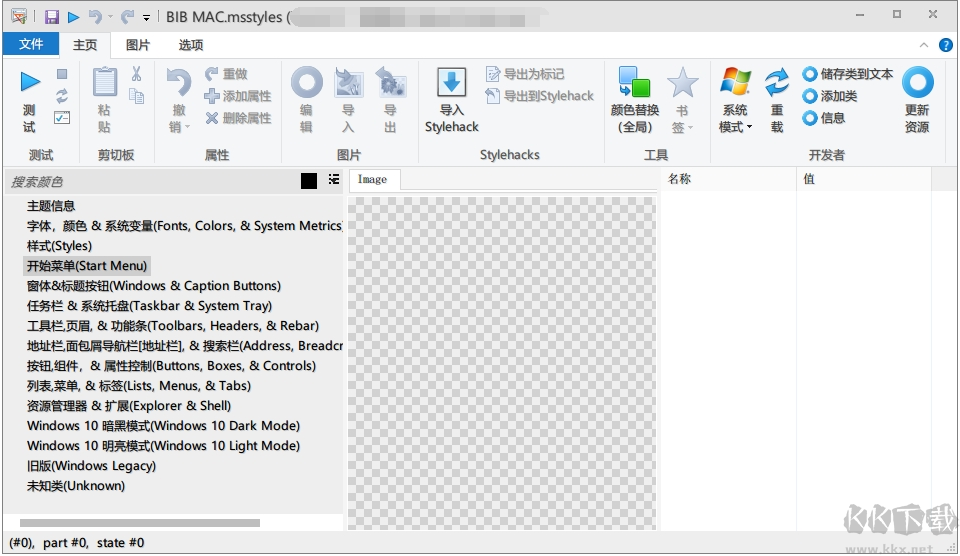
Task: Click the small play icon in quick access toolbar
Action: click(x=73, y=17)
